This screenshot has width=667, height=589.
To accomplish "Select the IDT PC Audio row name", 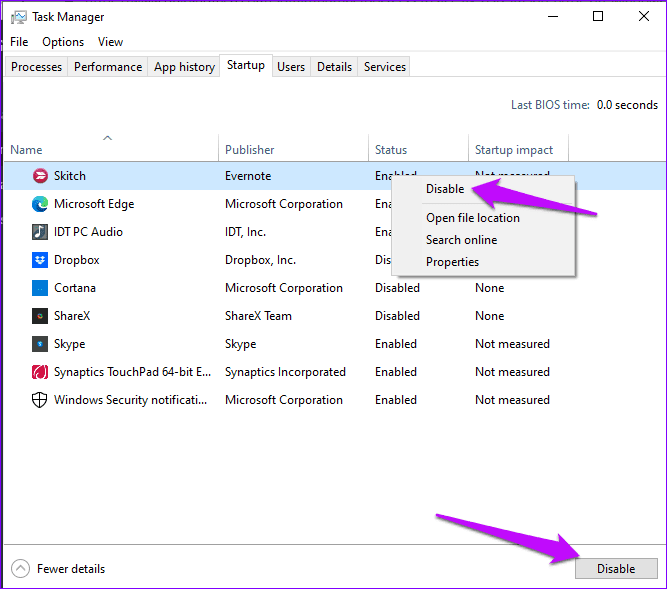I will click(x=88, y=232).
